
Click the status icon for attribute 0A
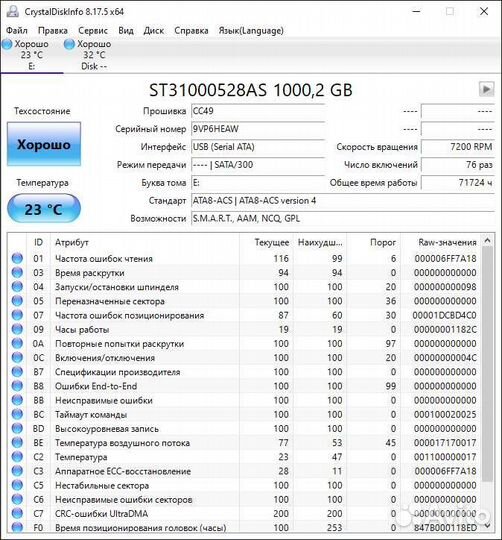pyautogui.click(x=17, y=343)
